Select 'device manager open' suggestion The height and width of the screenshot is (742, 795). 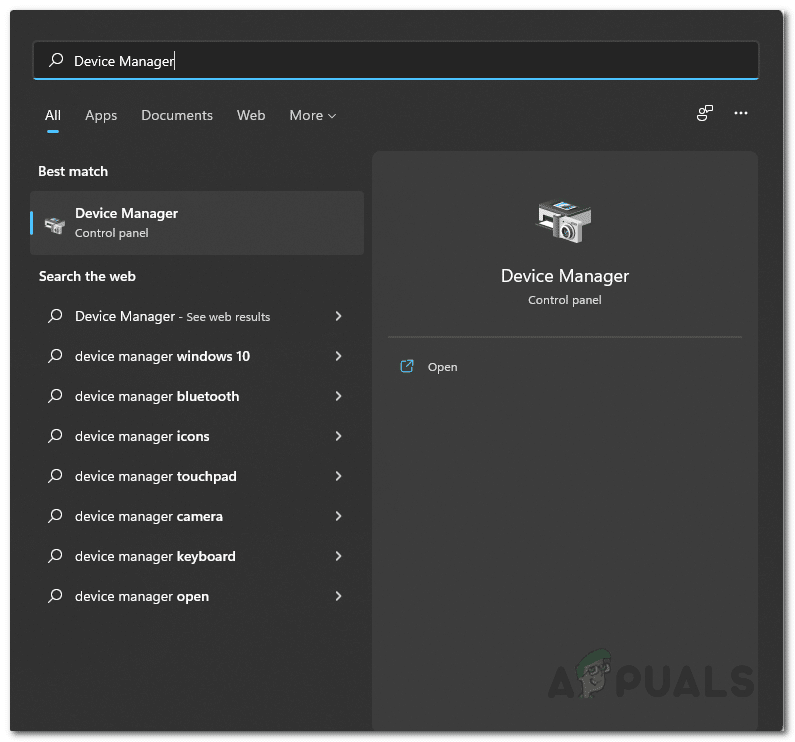click(x=197, y=597)
